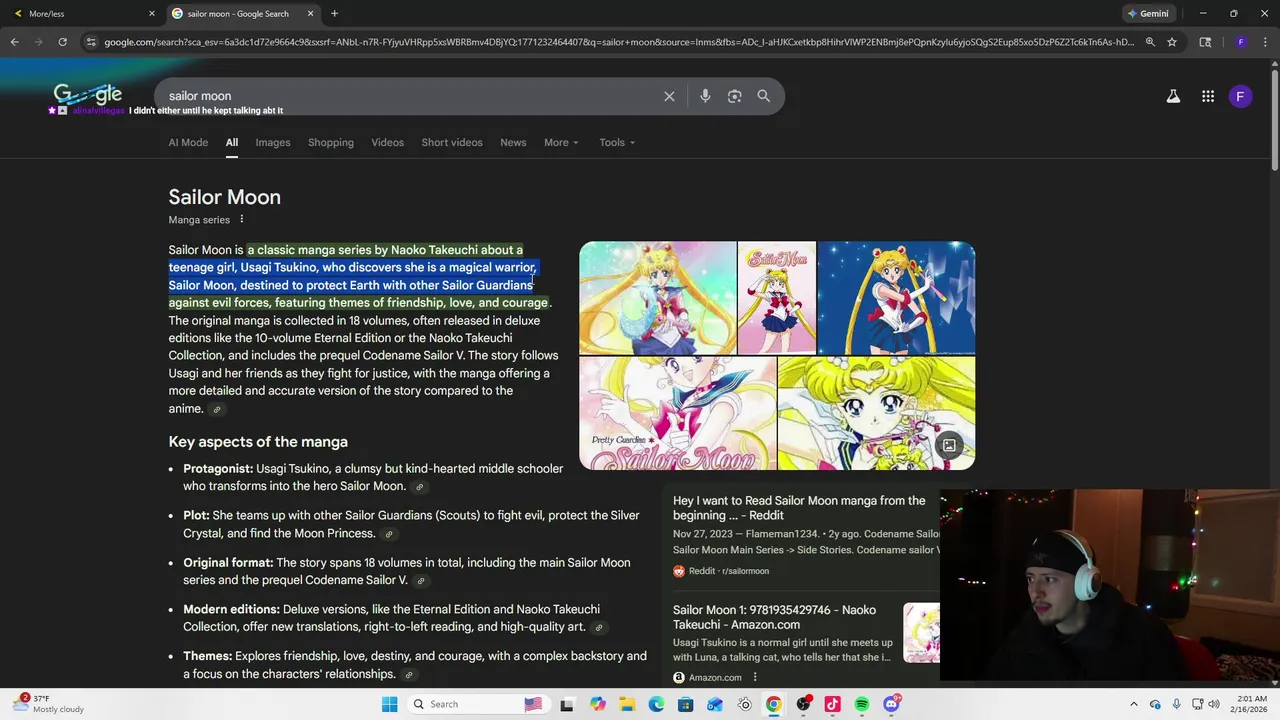Open the Reddit Sailor Moon manga result
Screen dimensions: 1280x720
pos(799,508)
